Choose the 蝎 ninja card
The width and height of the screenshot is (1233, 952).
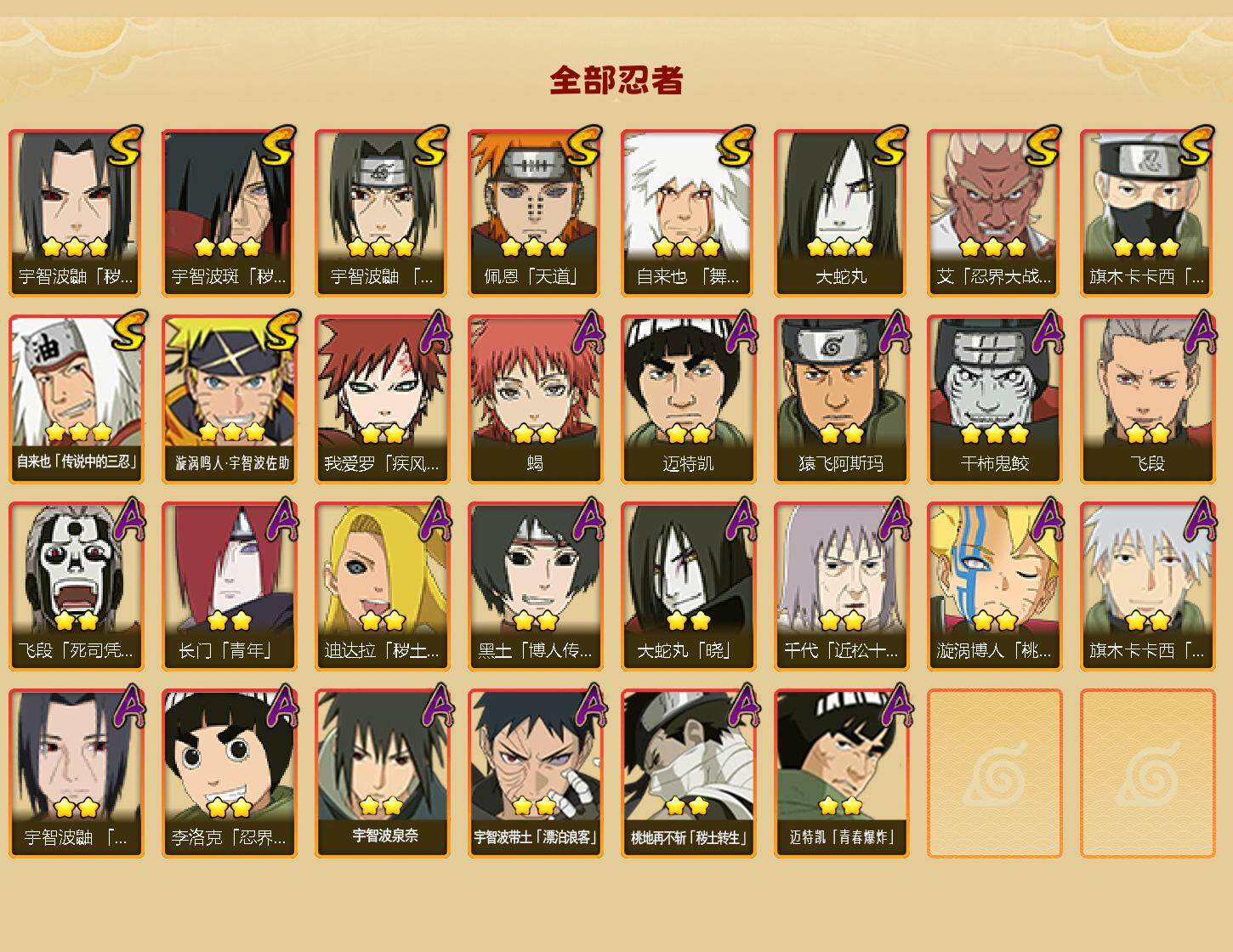(x=535, y=399)
